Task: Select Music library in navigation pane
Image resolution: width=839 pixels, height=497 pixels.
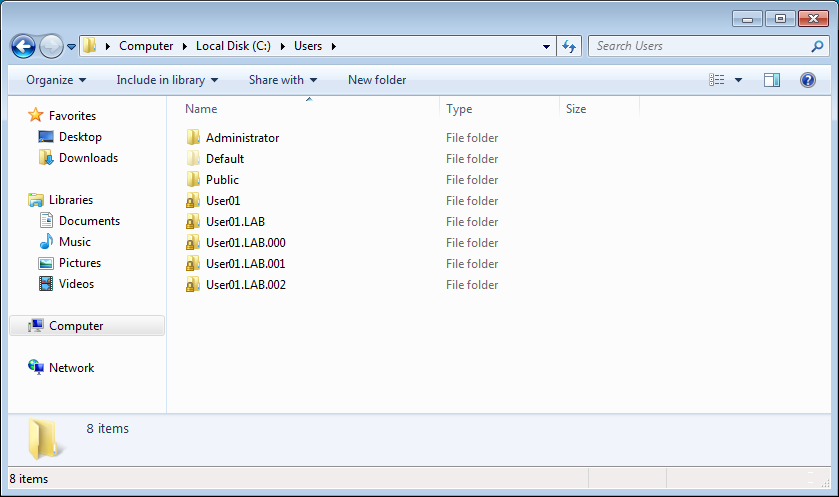Action: (x=74, y=242)
